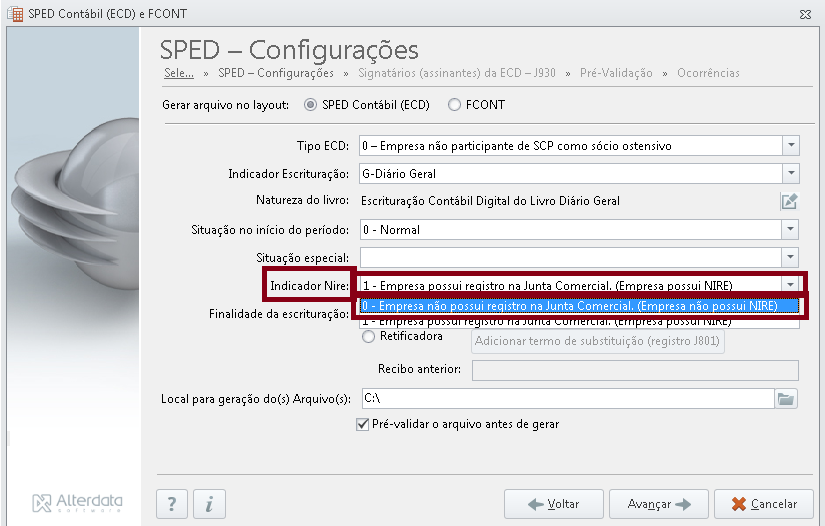Select option '0 - Empresa não possui registro'
This screenshot has height=526, width=825.
(579, 306)
